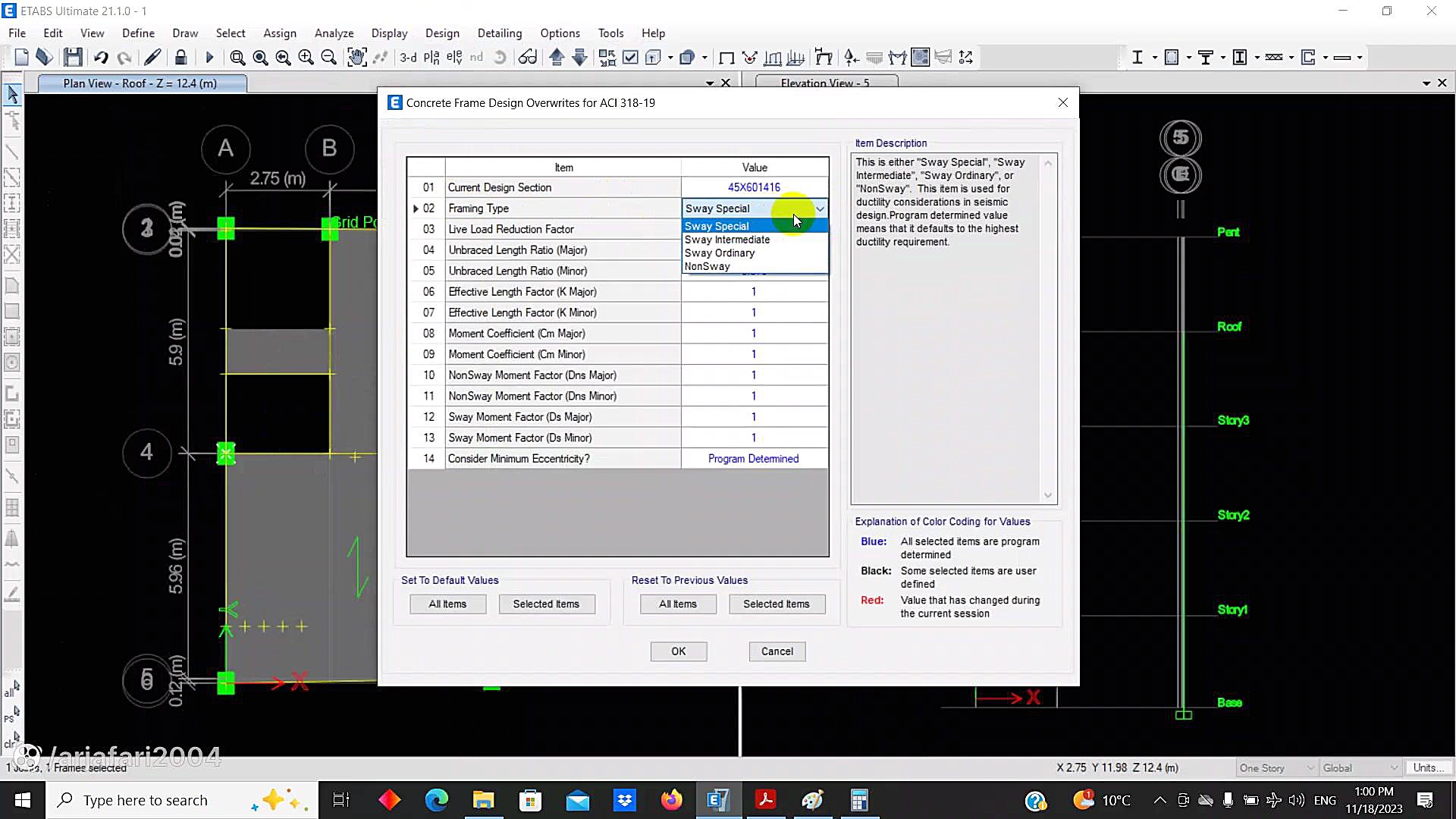Click the I-beam frame section icon
The image size is (1456, 819).
point(1137,57)
